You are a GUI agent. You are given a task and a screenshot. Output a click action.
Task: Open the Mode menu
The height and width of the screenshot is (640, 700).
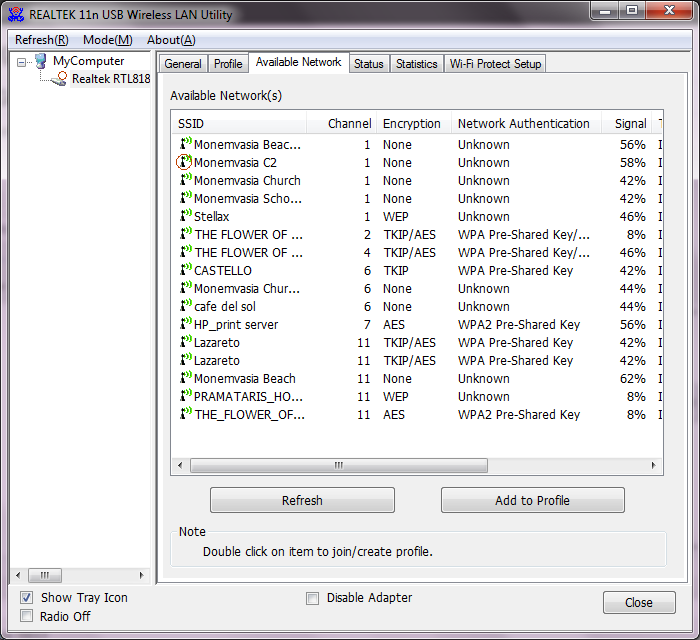107,40
